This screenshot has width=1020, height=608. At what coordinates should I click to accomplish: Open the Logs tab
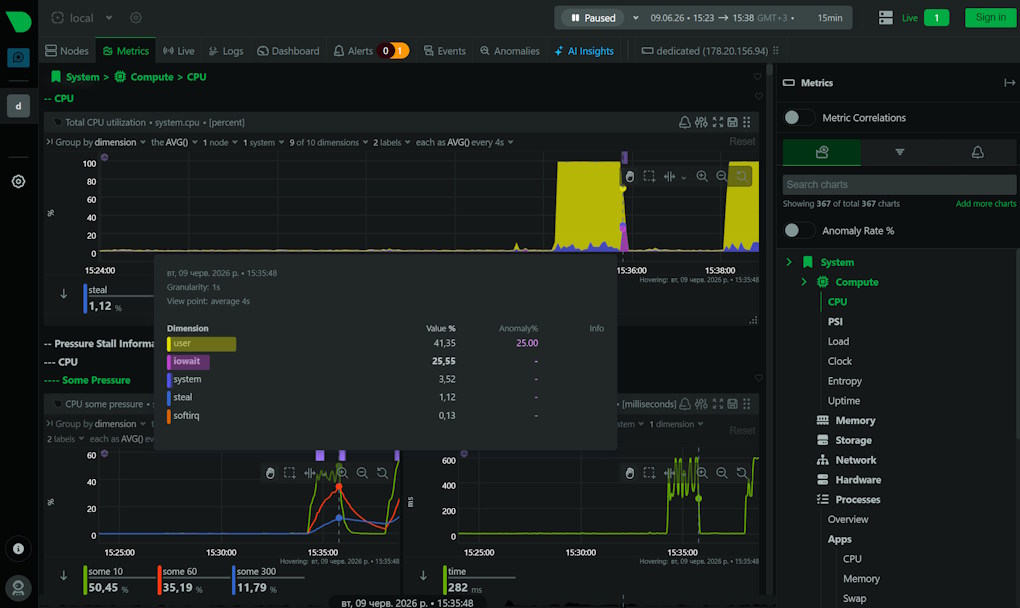(226, 51)
